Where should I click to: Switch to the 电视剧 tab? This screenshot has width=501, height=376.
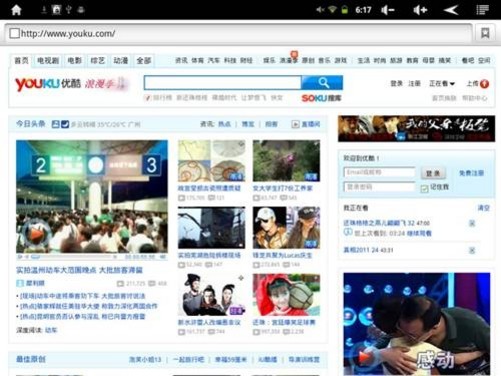point(48,61)
